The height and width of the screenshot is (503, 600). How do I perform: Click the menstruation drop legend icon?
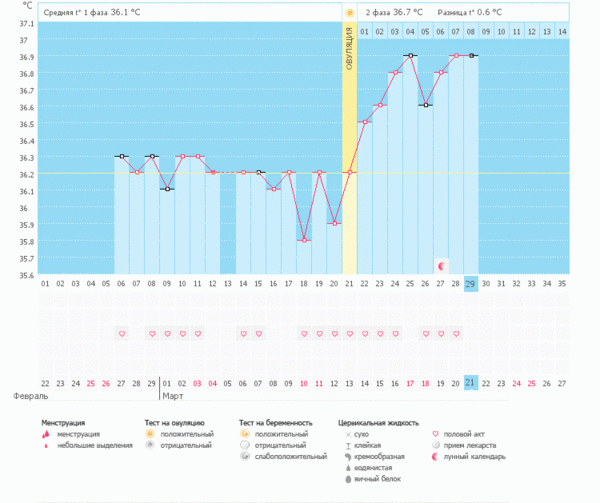pos(46,435)
